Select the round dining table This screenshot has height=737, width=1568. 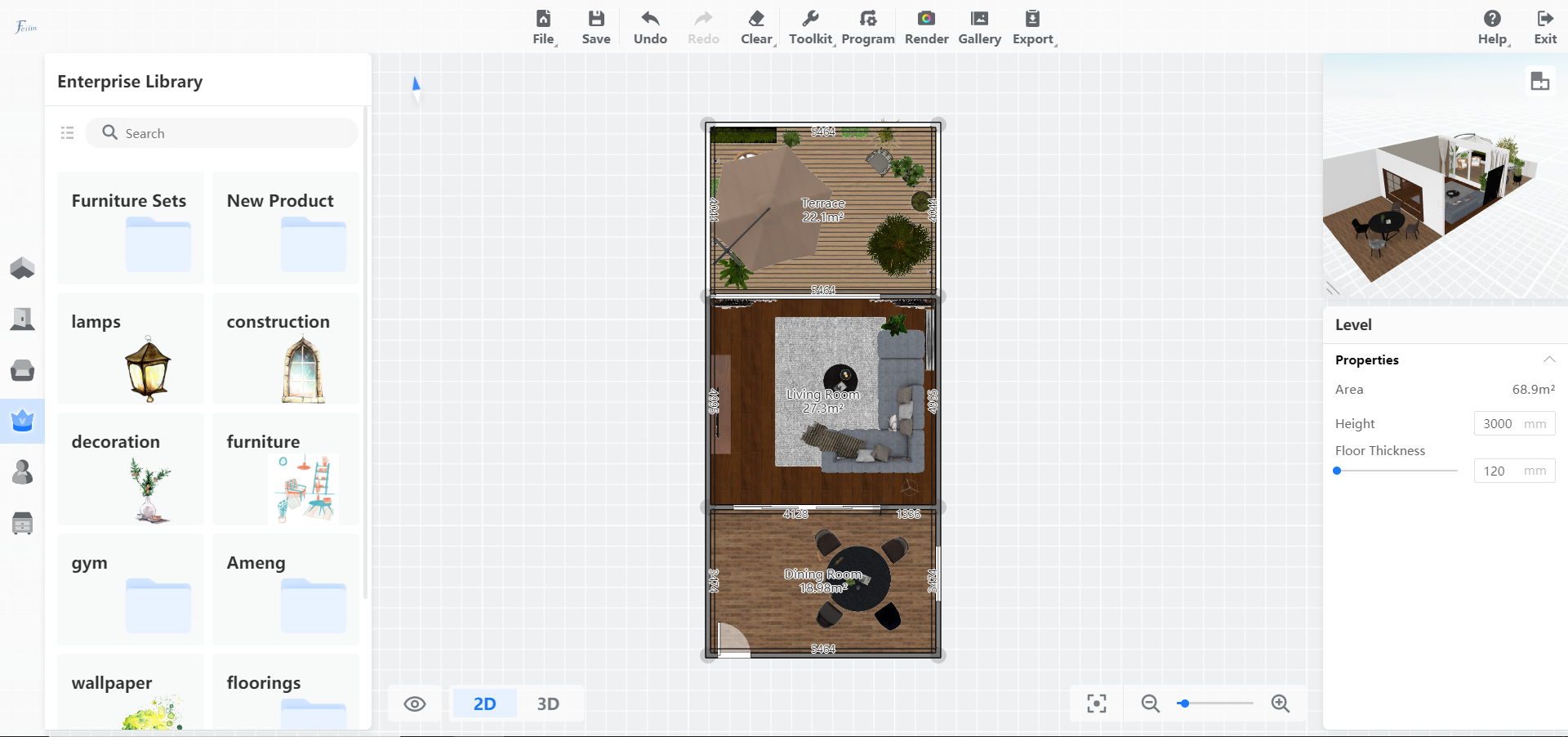tap(859, 579)
